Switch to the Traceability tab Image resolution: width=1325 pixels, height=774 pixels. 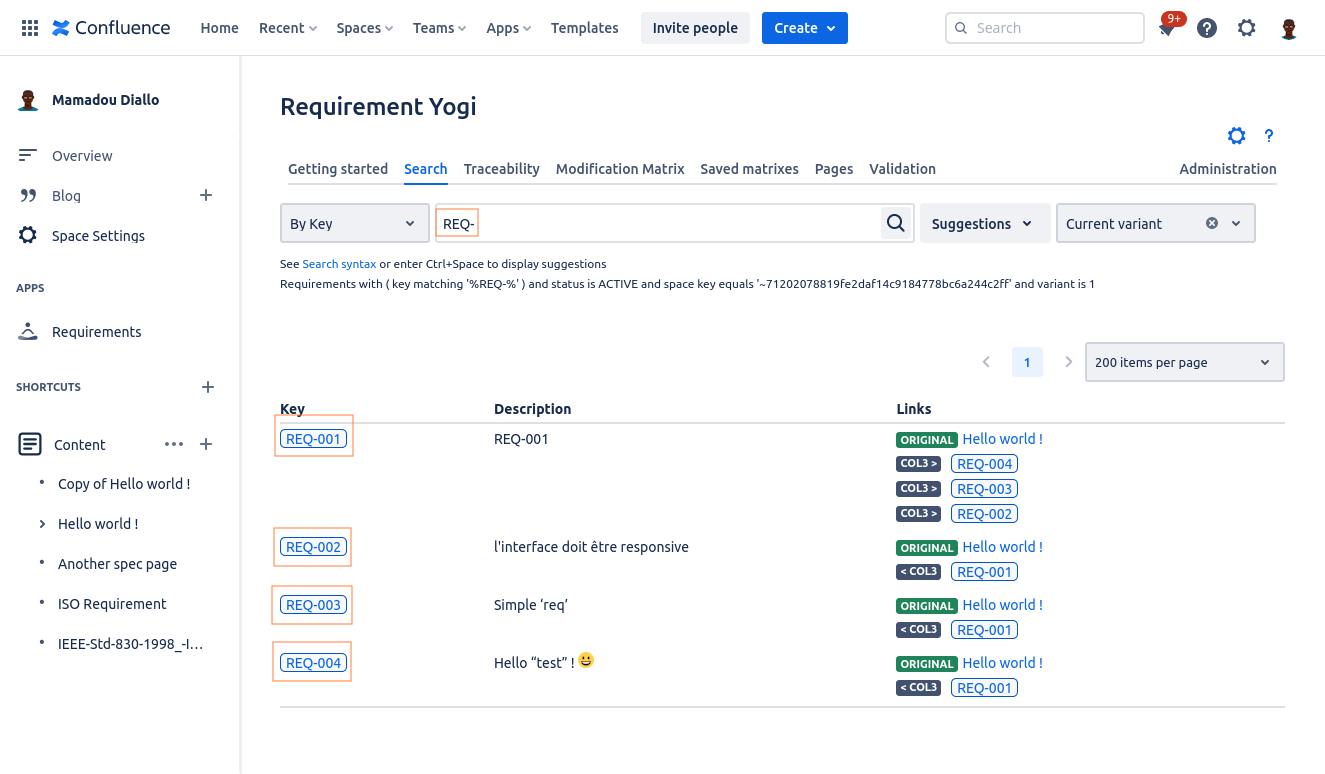point(501,169)
